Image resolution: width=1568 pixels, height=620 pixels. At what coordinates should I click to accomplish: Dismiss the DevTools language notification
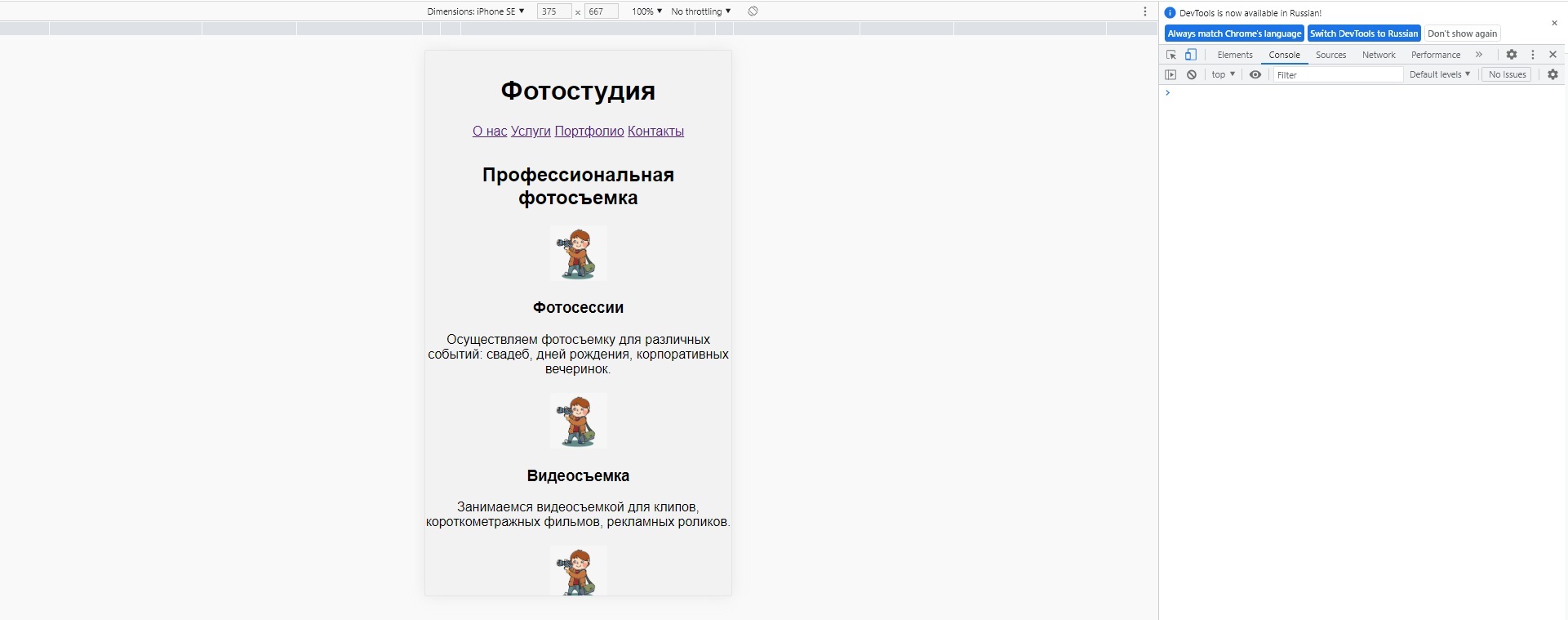click(1554, 23)
